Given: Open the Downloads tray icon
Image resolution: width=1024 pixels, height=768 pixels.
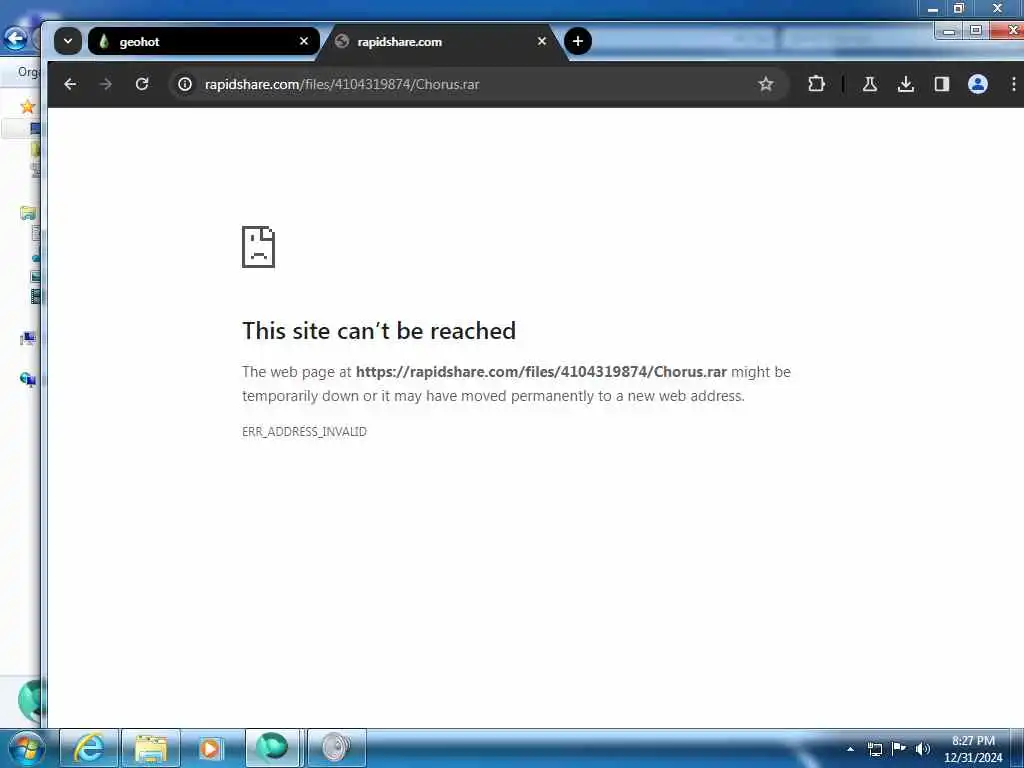Looking at the screenshot, I should point(905,84).
